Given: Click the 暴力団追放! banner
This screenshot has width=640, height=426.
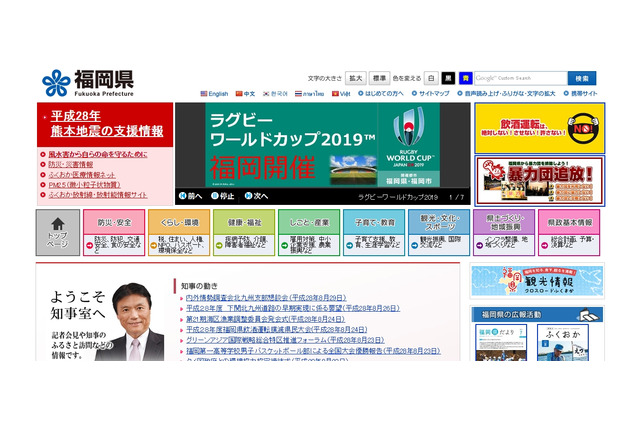Looking at the screenshot, I should tap(540, 181).
